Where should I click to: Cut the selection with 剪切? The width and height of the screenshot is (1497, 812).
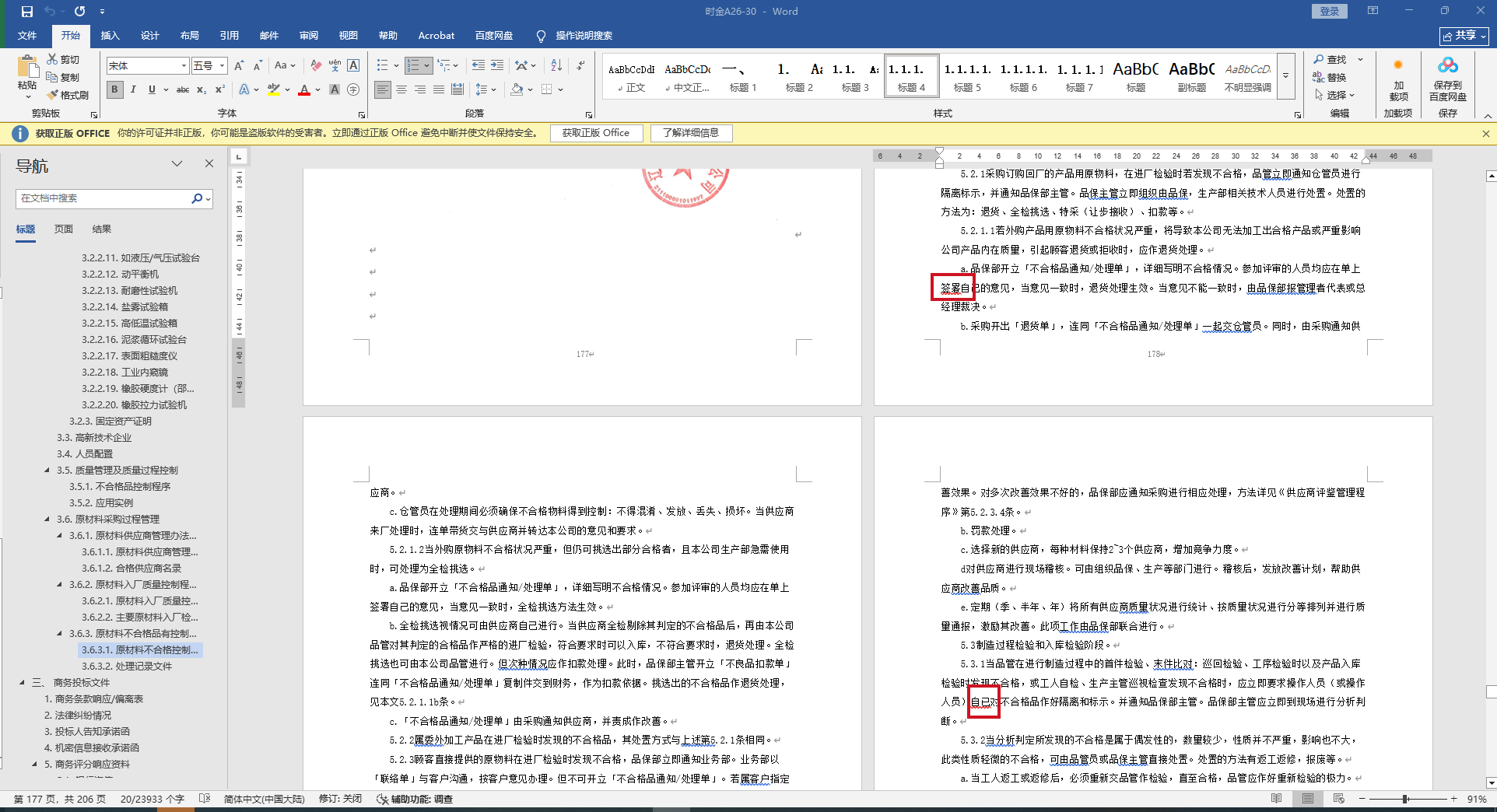pos(63,59)
